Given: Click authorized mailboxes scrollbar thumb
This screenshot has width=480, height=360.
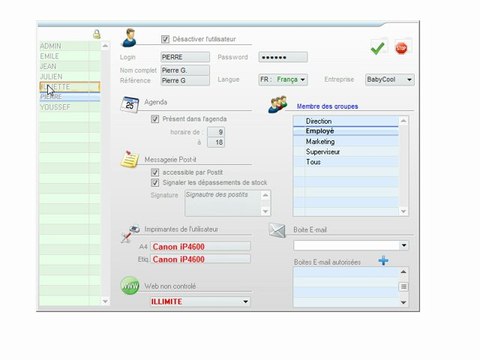Looking at the screenshot, I should pyautogui.click(x=403, y=287).
